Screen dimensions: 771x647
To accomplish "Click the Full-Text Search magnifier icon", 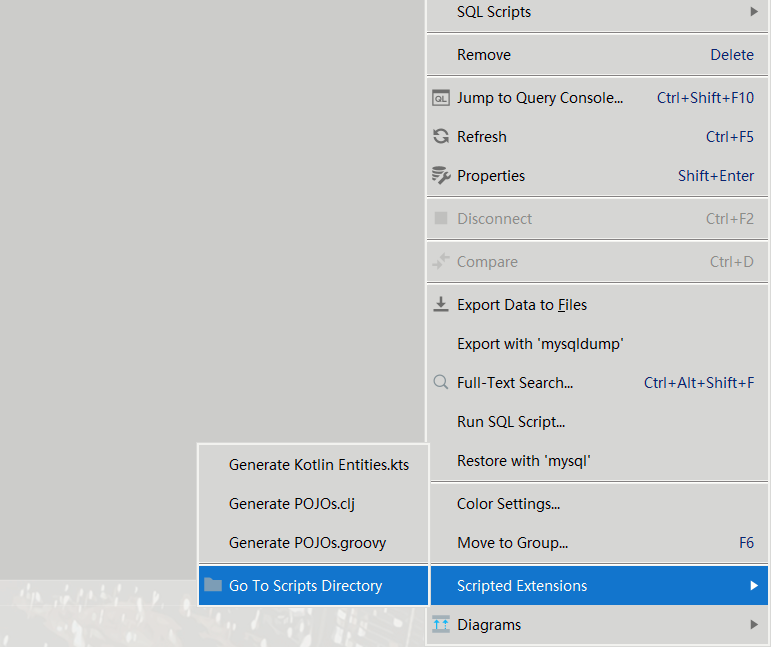I will [x=440, y=382].
